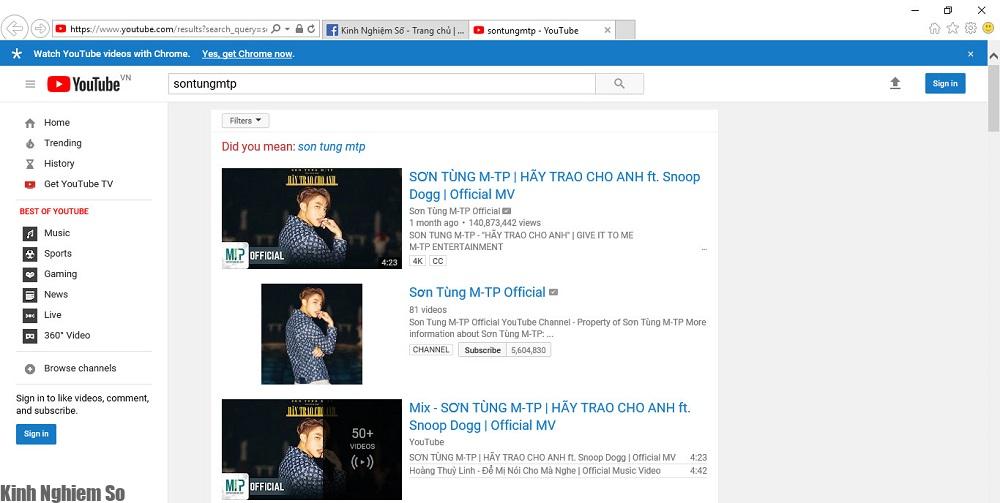Click the 360° Video headset icon
This screenshot has height=503, width=1000.
click(x=30, y=335)
